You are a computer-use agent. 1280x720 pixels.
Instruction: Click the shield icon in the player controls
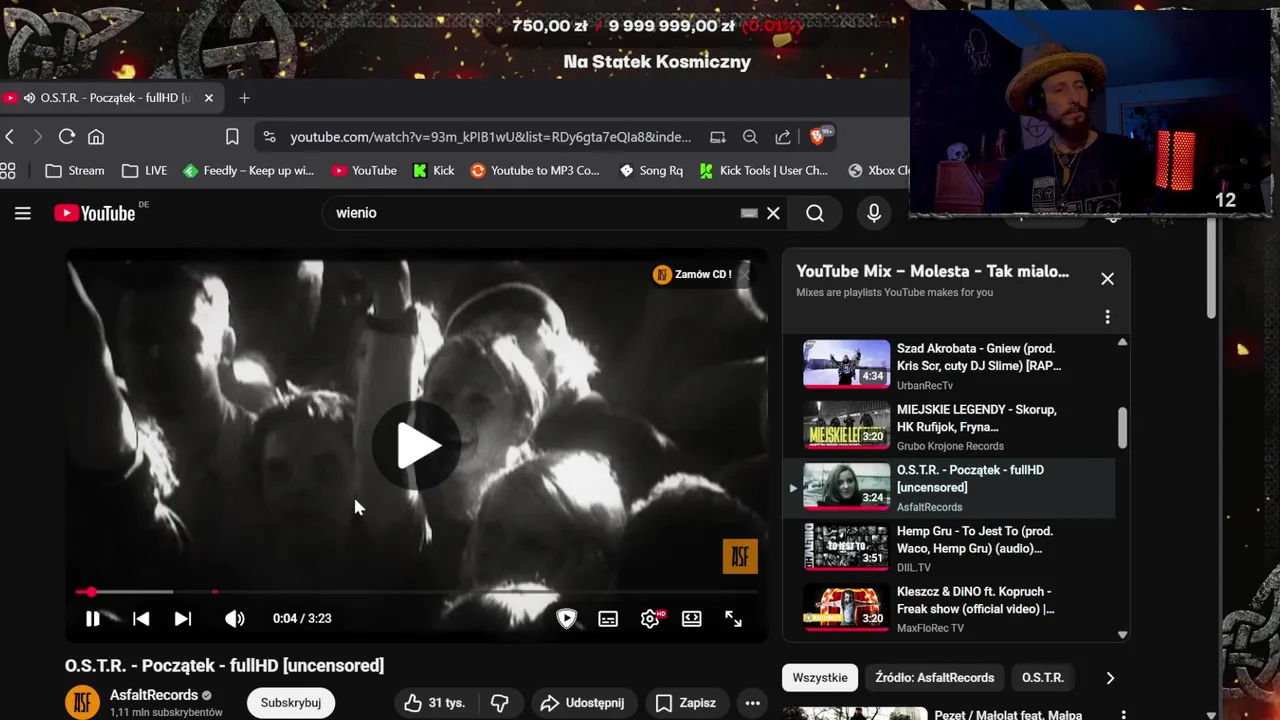click(566, 619)
